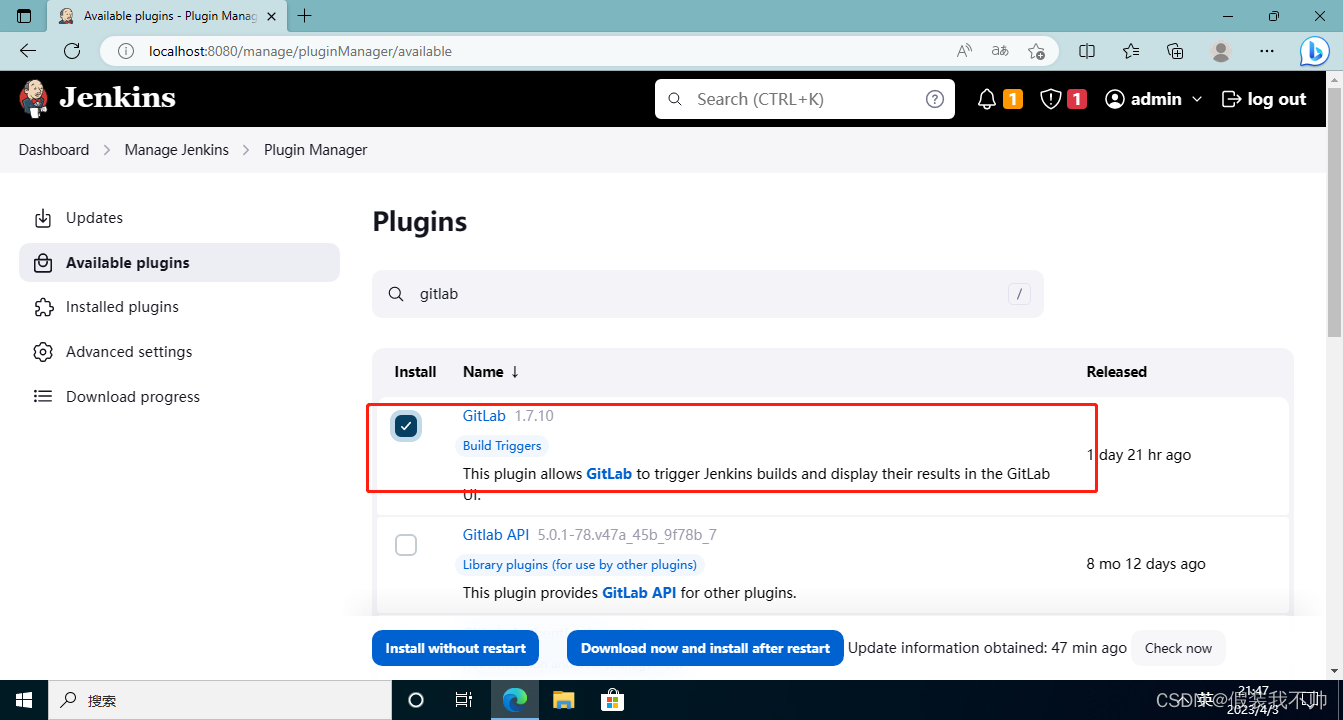Click the Build Triggers category tag
This screenshot has height=720, width=1343.
(x=502, y=446)
